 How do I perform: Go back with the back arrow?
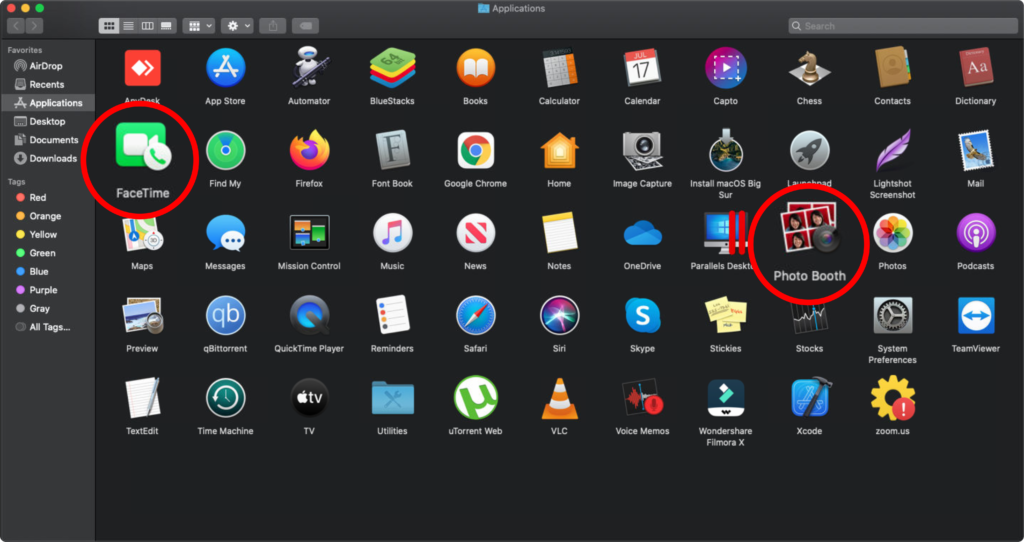tap(16, 25)
